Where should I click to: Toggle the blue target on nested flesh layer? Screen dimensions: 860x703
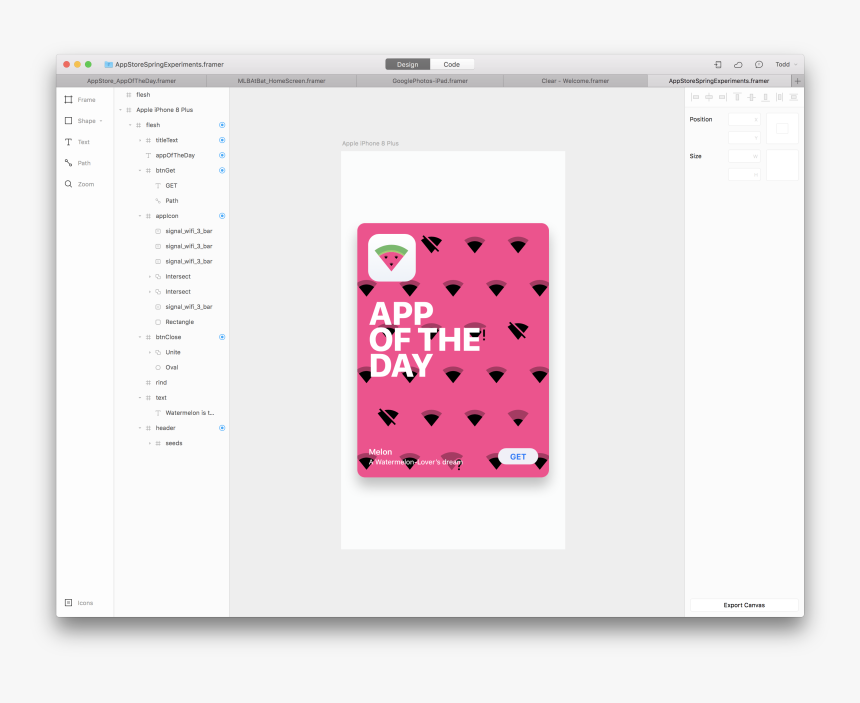(x=222, y=125)
